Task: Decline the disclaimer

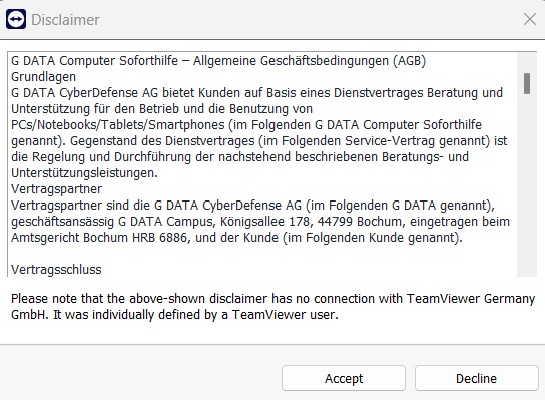Action: point(477,378)
